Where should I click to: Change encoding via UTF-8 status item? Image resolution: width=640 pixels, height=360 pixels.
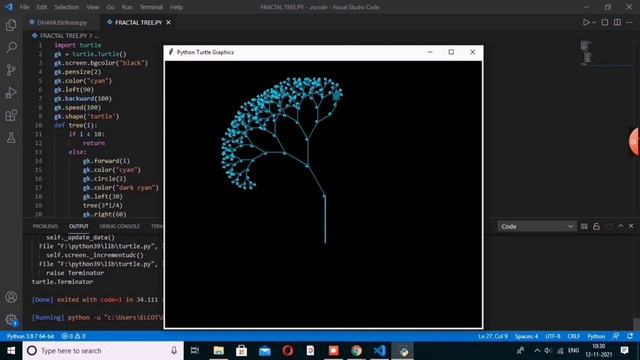(x=553, y=336)
